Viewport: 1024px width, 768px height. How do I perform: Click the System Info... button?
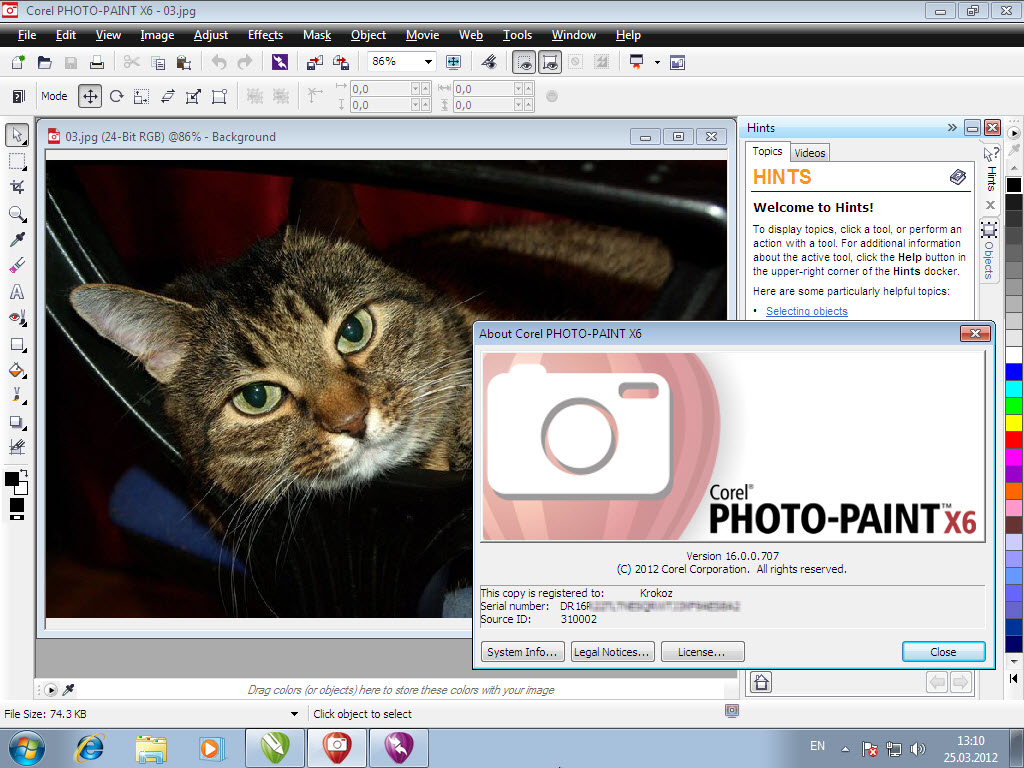521,652
